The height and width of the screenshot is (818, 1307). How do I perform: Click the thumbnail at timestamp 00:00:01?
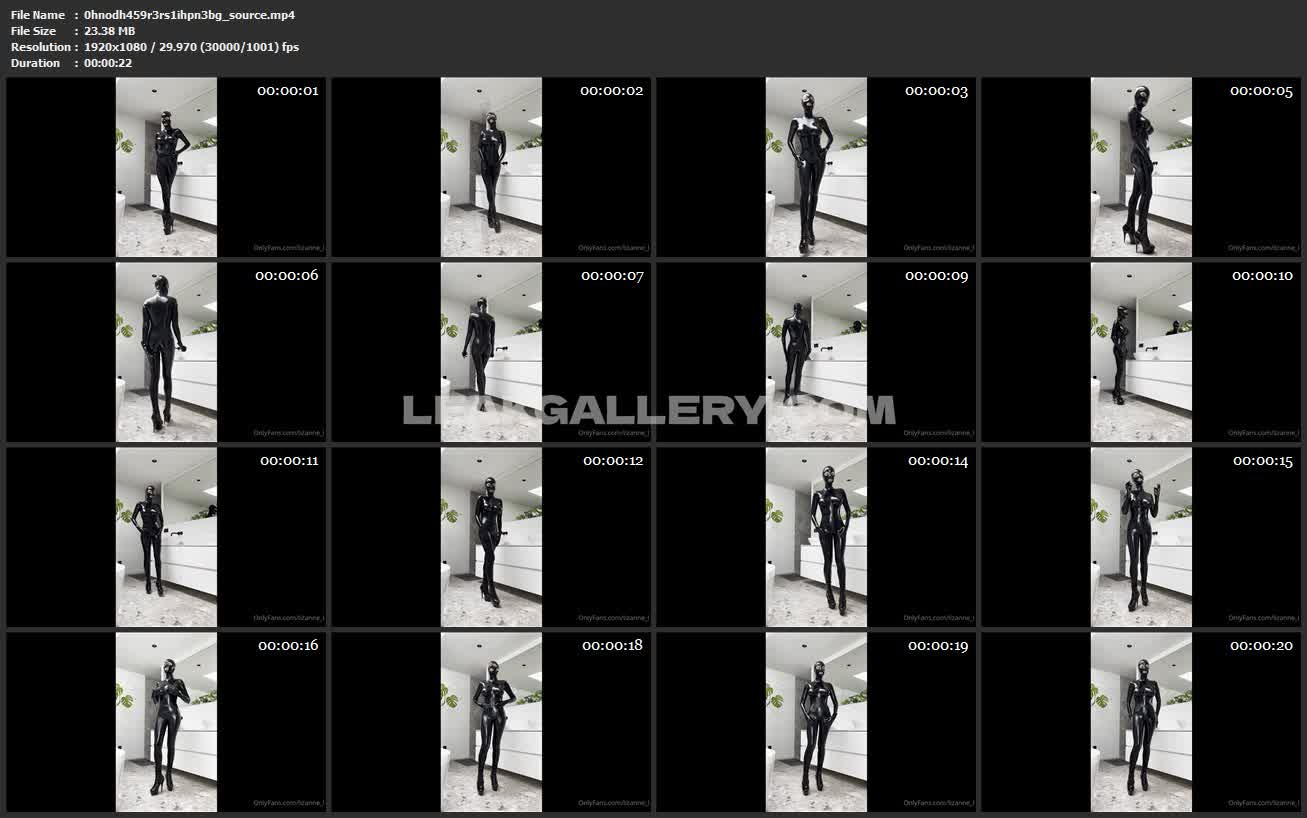pyautogui.click(x=166, y=167)
